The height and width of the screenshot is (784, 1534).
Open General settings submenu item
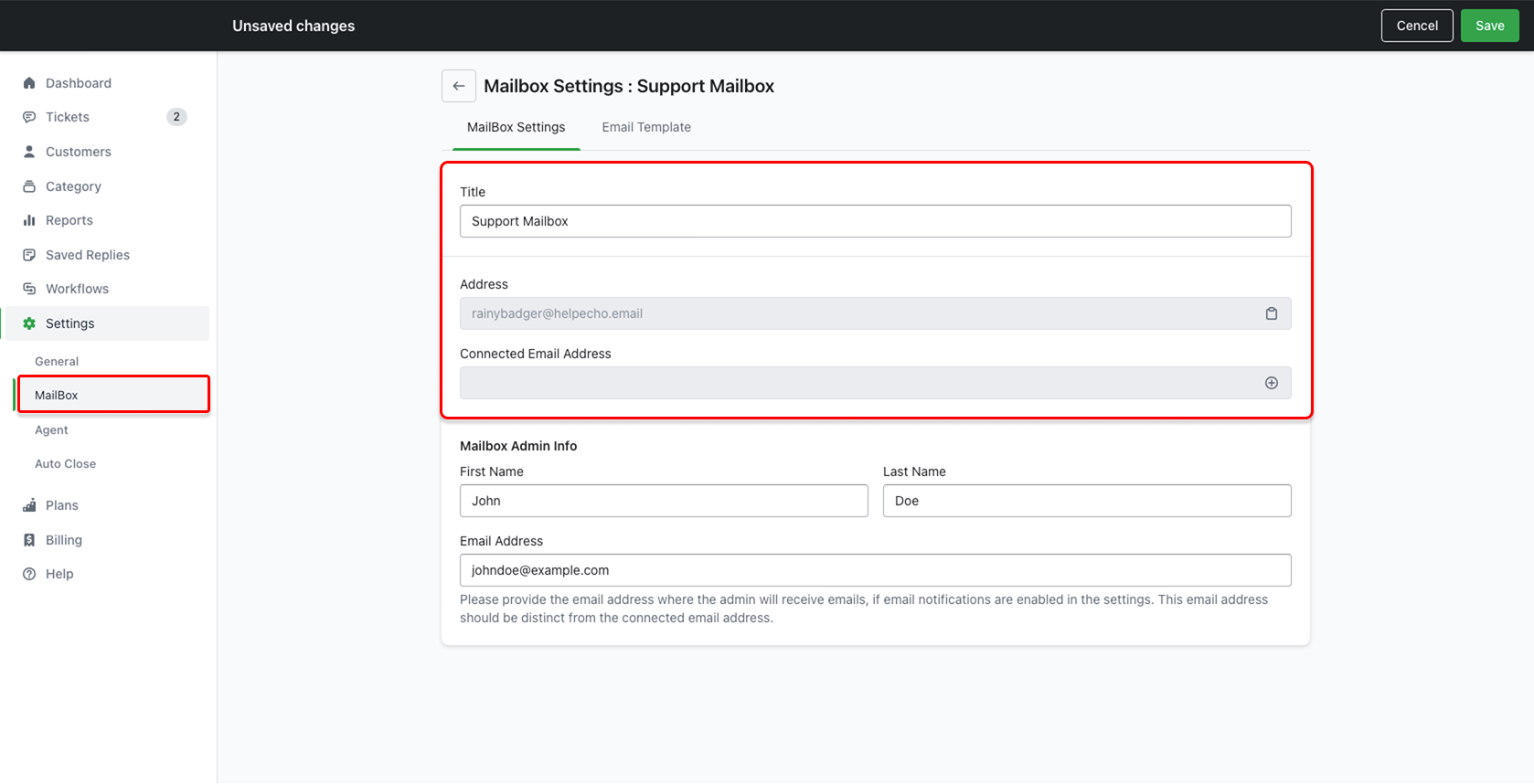[57, 361]
